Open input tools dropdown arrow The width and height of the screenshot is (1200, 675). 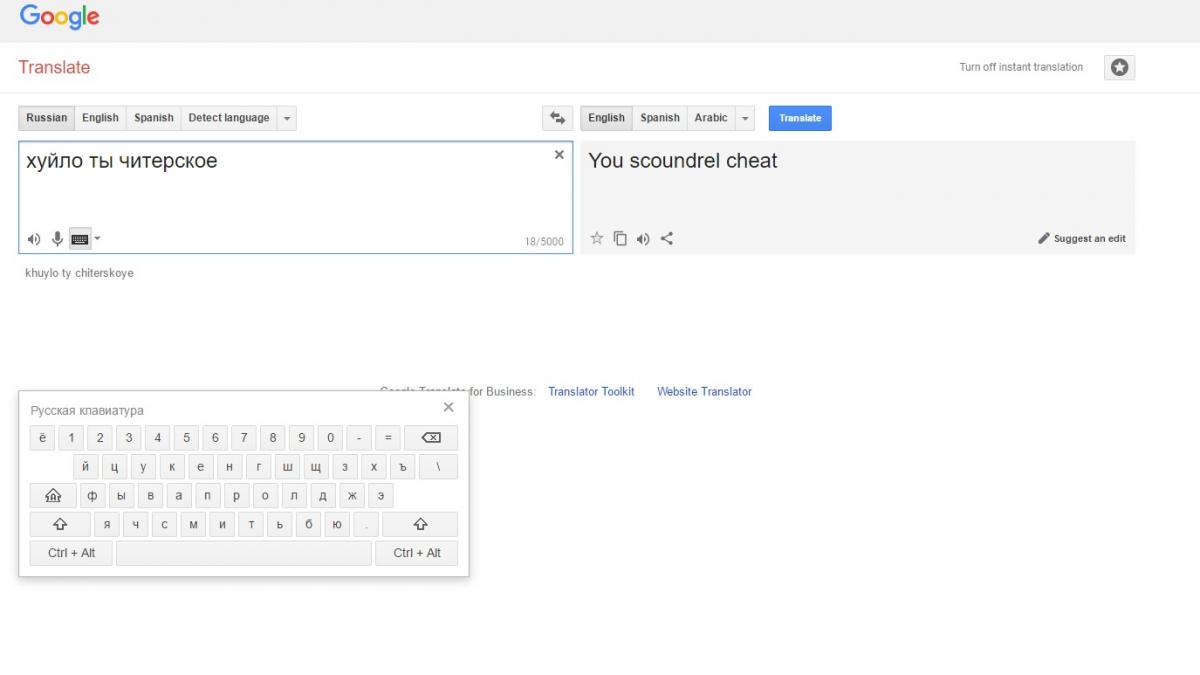[x=97, y=239]
